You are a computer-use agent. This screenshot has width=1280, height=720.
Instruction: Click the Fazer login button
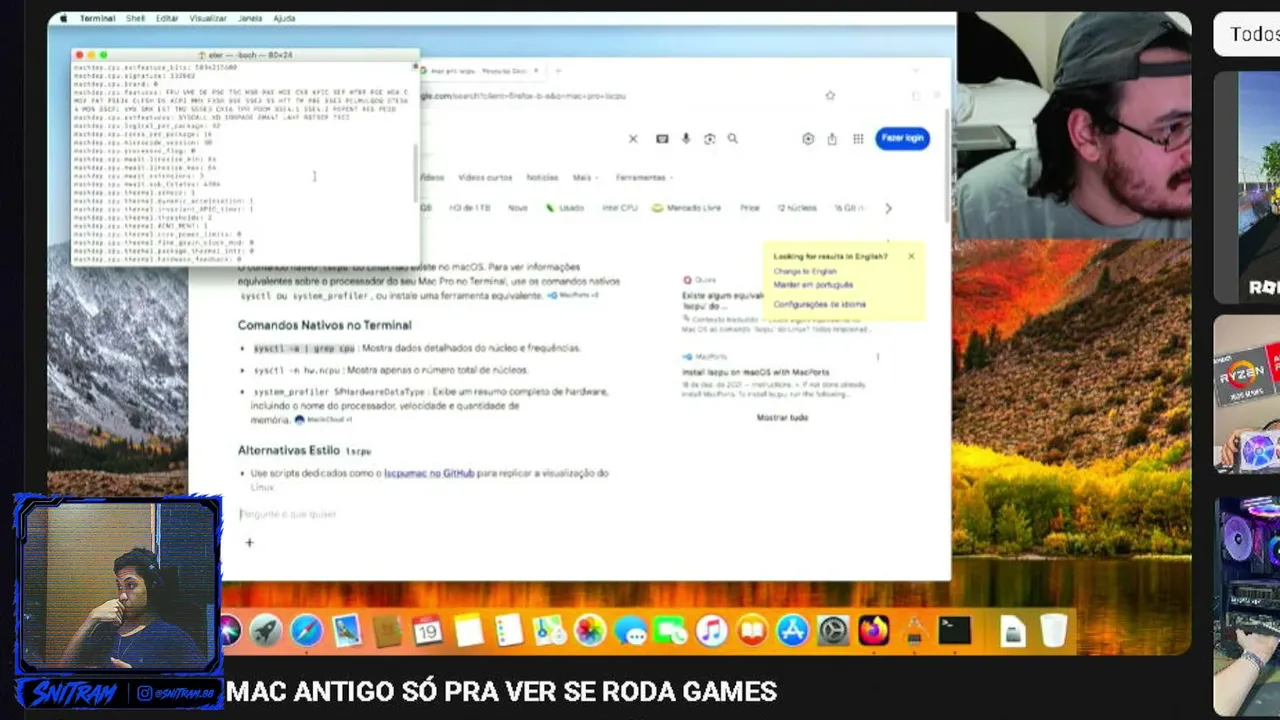pyautogui.click(x=902, y=138)
